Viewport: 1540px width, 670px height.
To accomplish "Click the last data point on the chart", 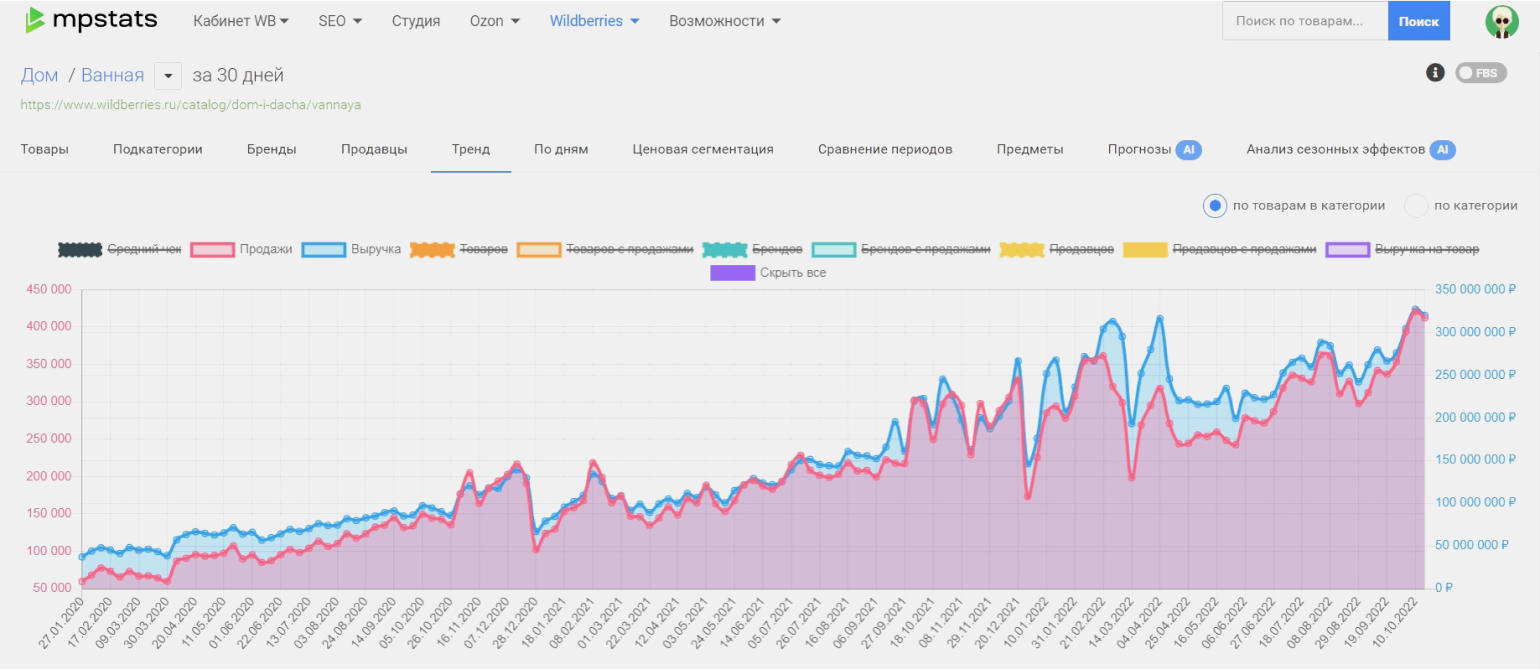I will point(1425,317).
